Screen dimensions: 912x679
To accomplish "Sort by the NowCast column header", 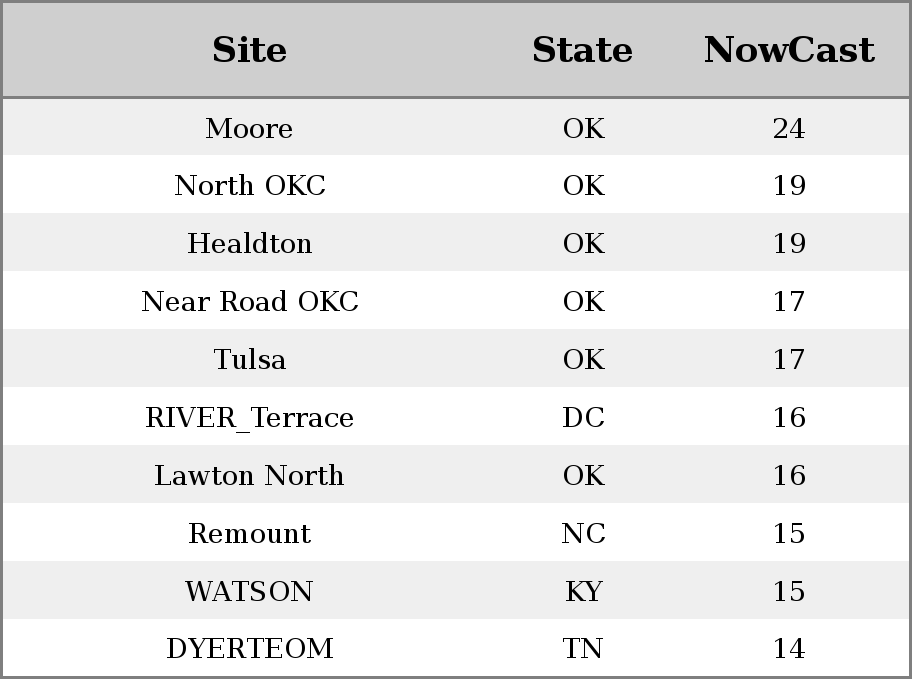I will (789, 50).
